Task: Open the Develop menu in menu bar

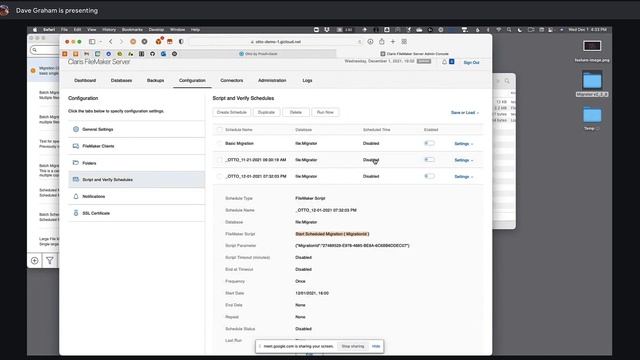Action: [156, 30]
